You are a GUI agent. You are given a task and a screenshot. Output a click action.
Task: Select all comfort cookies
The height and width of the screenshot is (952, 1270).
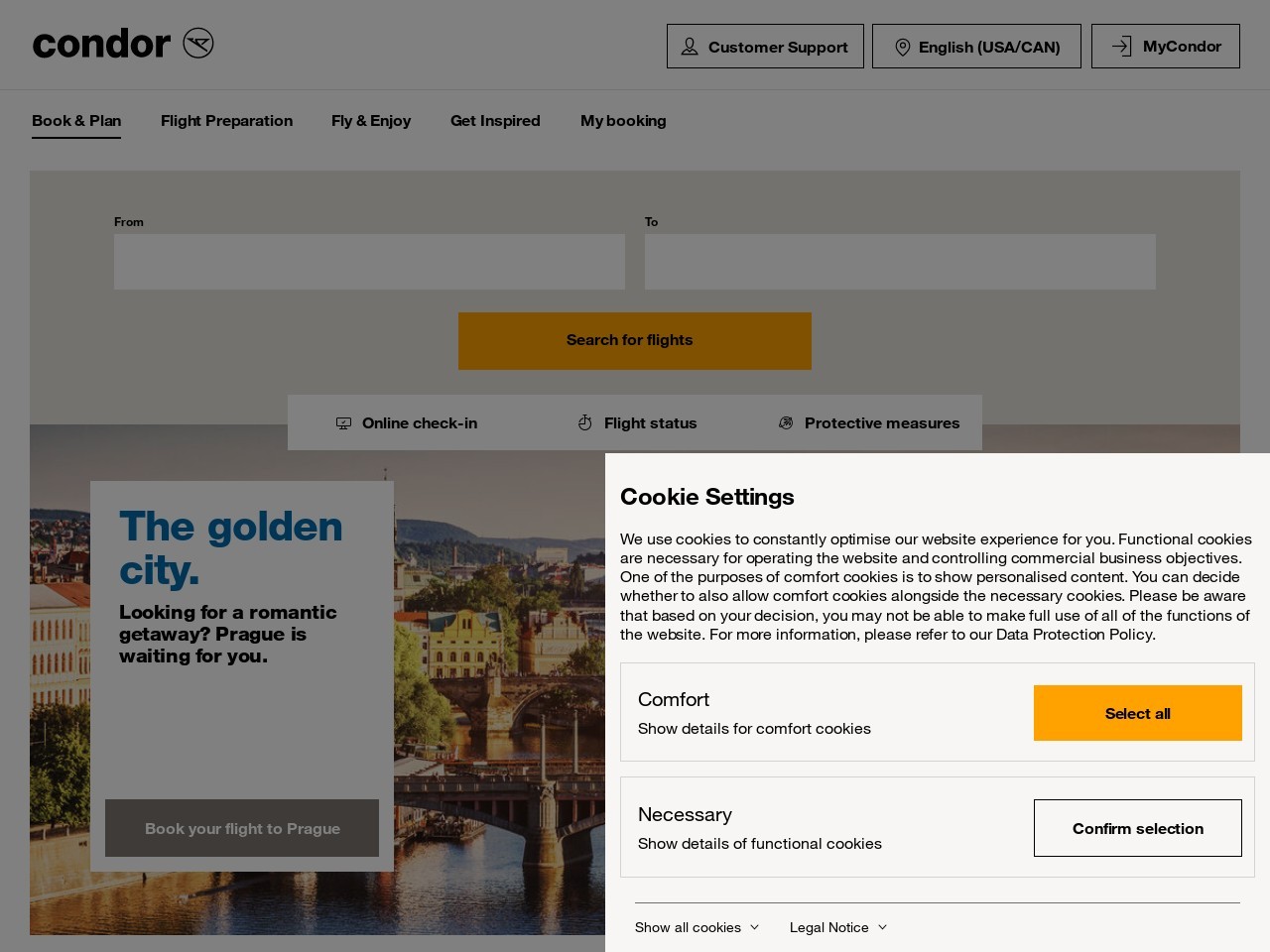(1137, 713)
